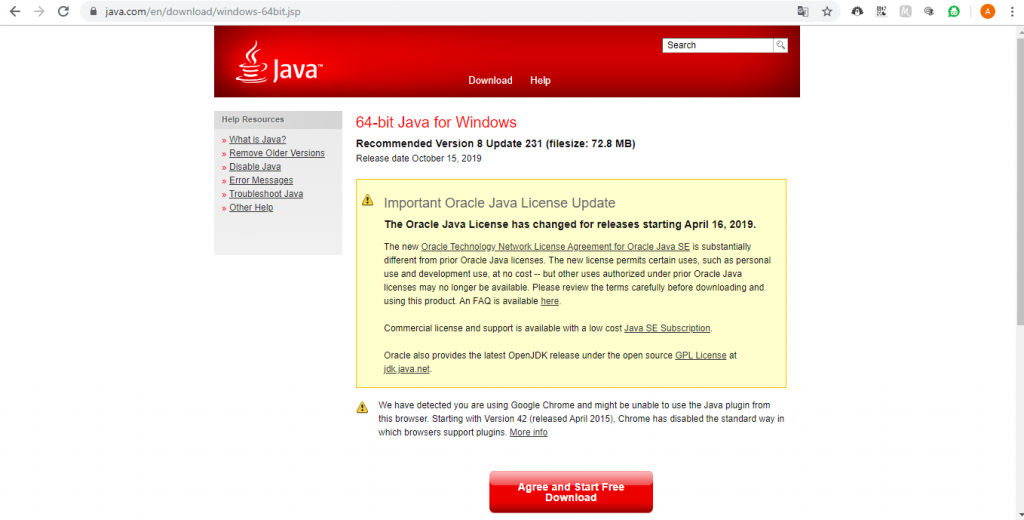Viewport: 1024px width, 520px height.
Task: Click the More info link
Action: 528,432
